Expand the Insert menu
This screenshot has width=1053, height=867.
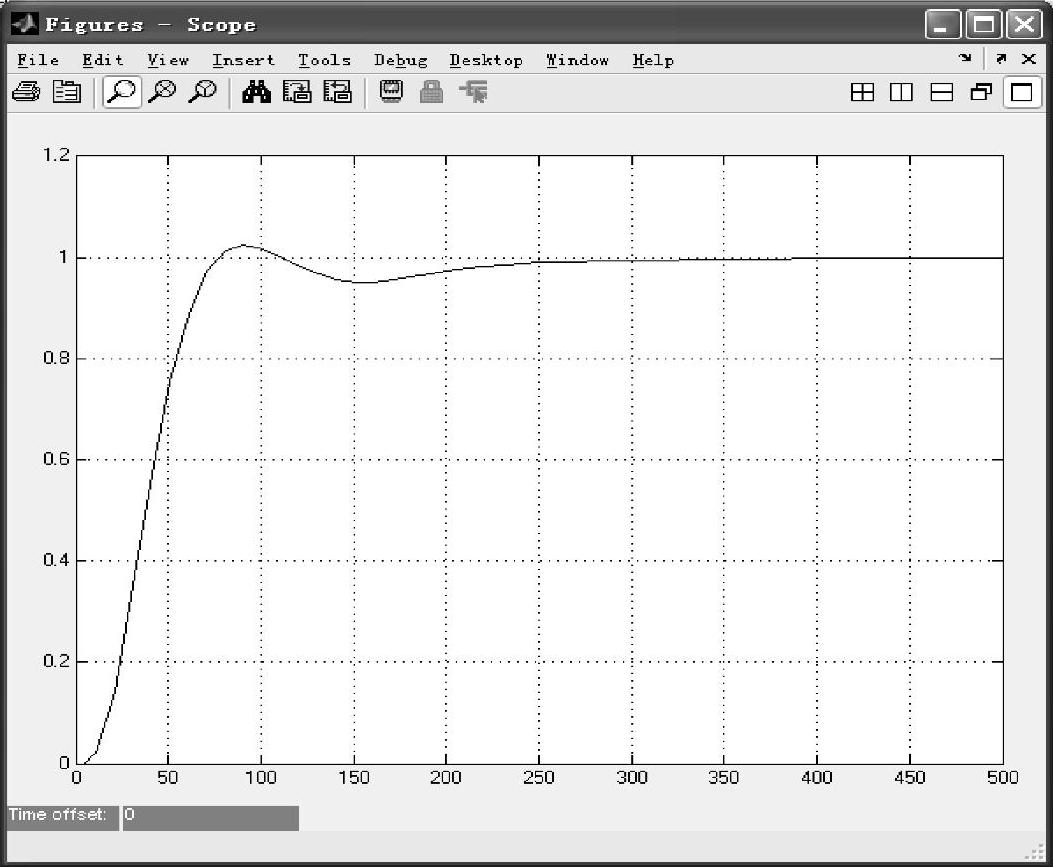pyautogui.click(x=243, y=60)
